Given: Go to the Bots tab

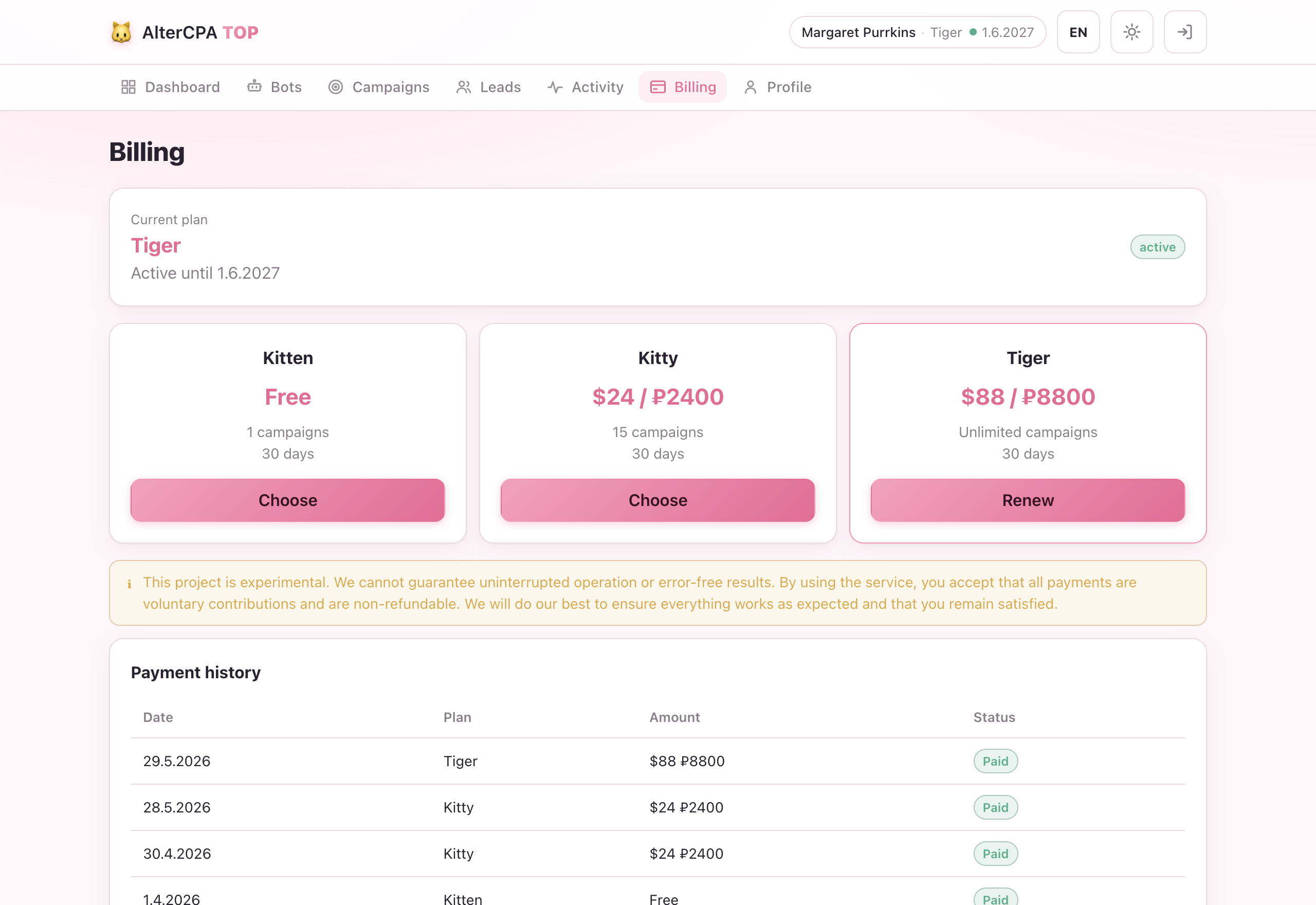Looking at the screenshot, I should tap(275, 87).
